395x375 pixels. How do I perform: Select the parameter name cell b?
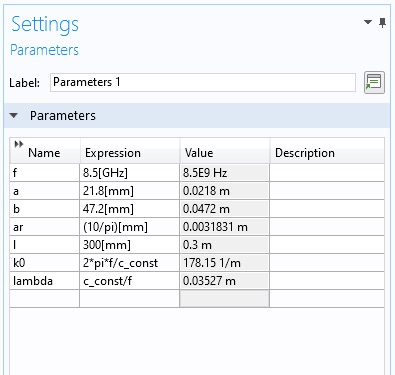pyautogui.click(x=45, y=209)
